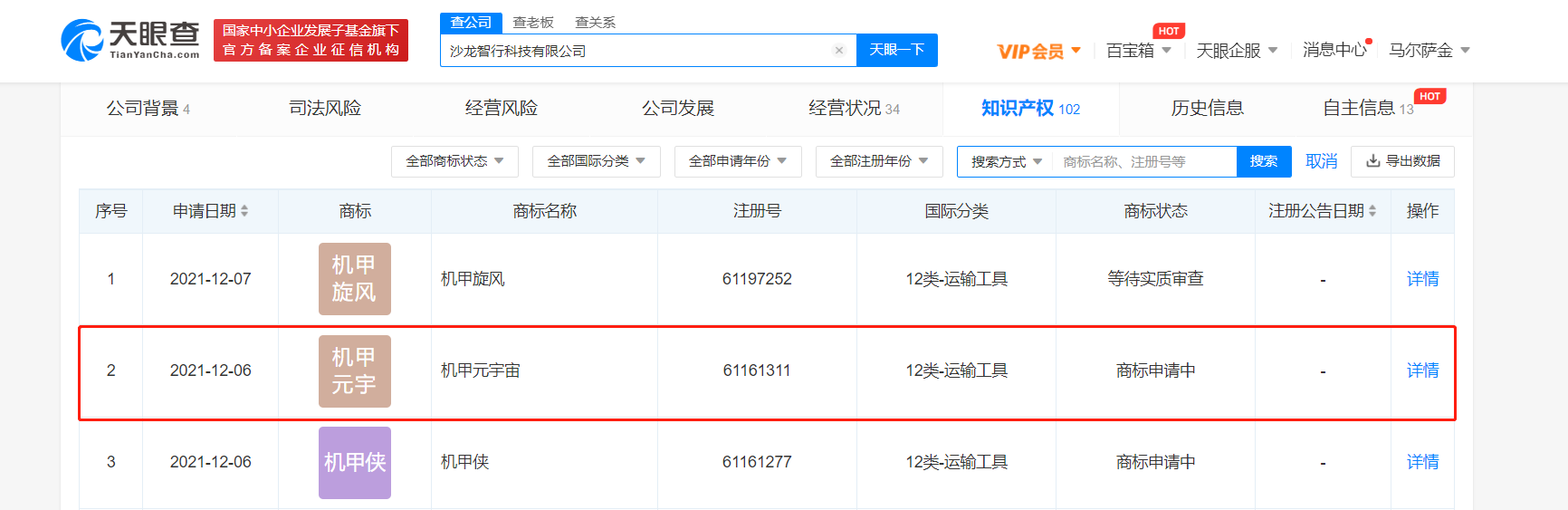Expand the 全部商标状态 filter dropdown

click(454, 161)
